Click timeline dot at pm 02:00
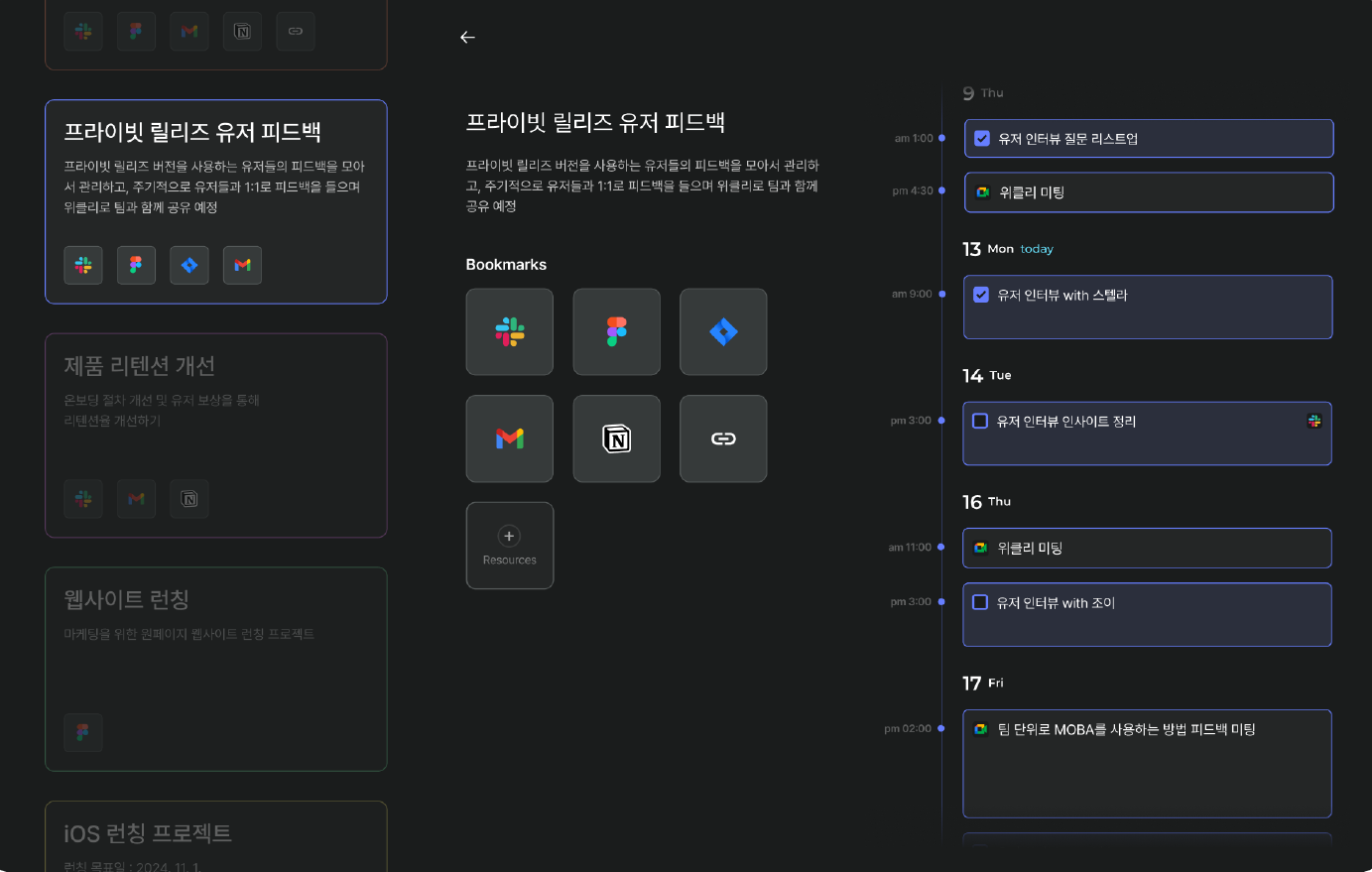Viewport: 1372px width, 872px height. (x=941, y=728)
